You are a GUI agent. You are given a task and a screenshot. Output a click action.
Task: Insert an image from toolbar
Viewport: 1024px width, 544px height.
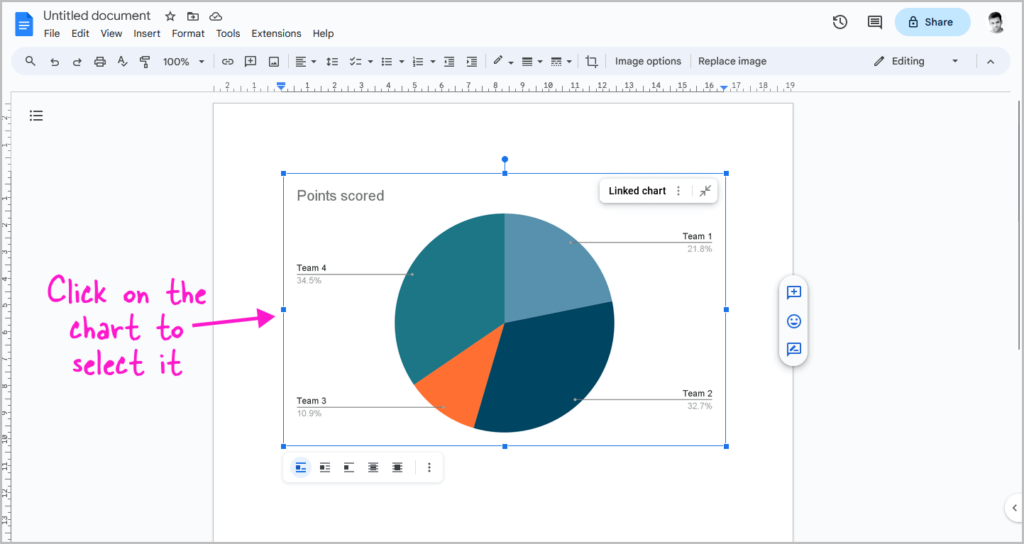[x=274, y=61]
